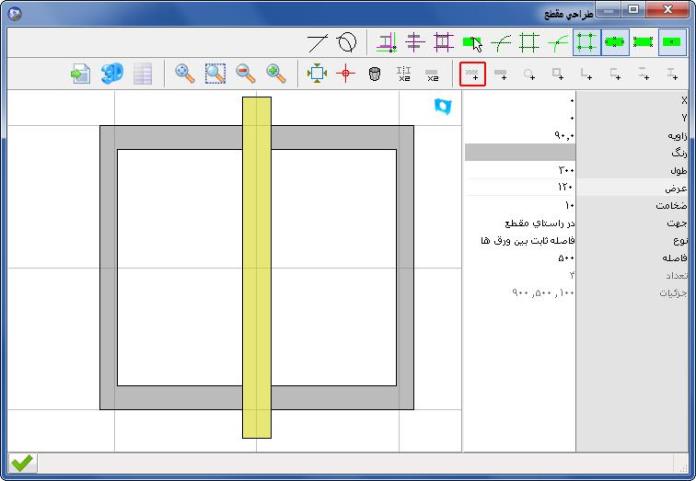Click the zoom out magnifier icon
The image size is (696, 481).
245,74
